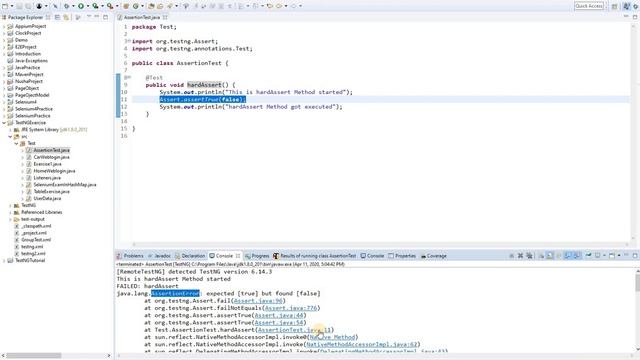Collapse the src folder node
The image size is (640, 360).
tap(10, 136)
